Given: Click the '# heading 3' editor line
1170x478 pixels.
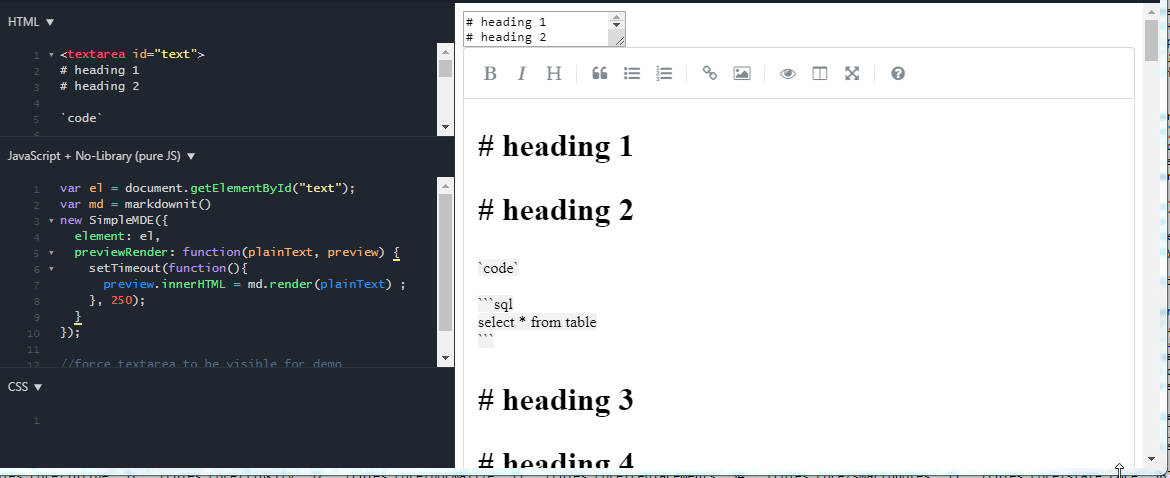Looking at the screenshot, I should (x=555, y=400).
